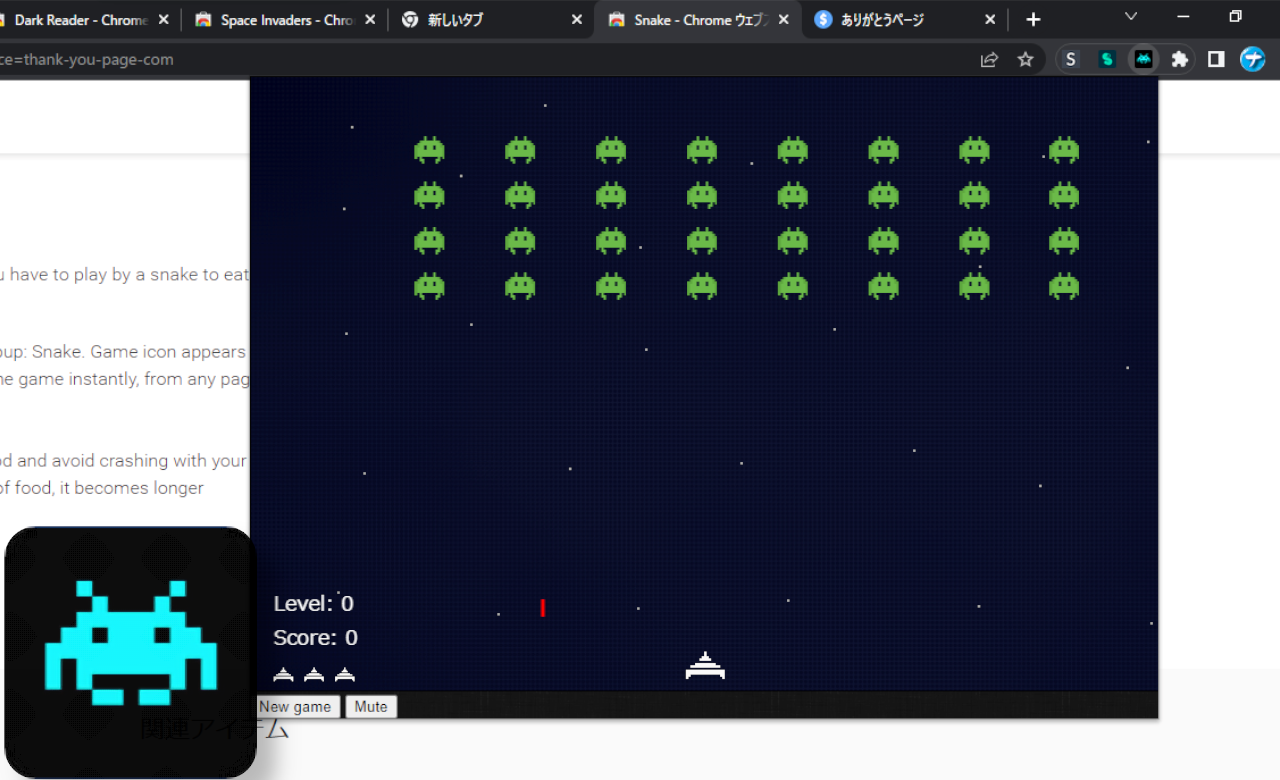Image resolution: width=1280 pixels, height=780 pixels.
Task: Click the Score: 0 text
Action: point(315,637)
